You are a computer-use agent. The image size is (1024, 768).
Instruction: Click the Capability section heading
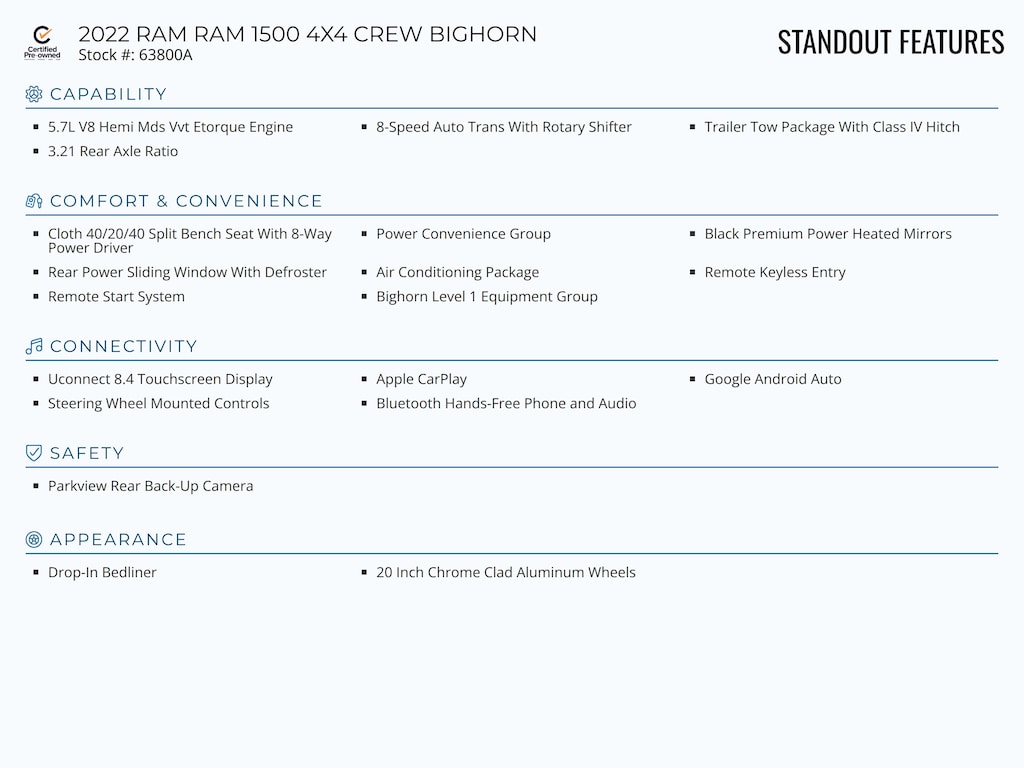pos(108,94)
